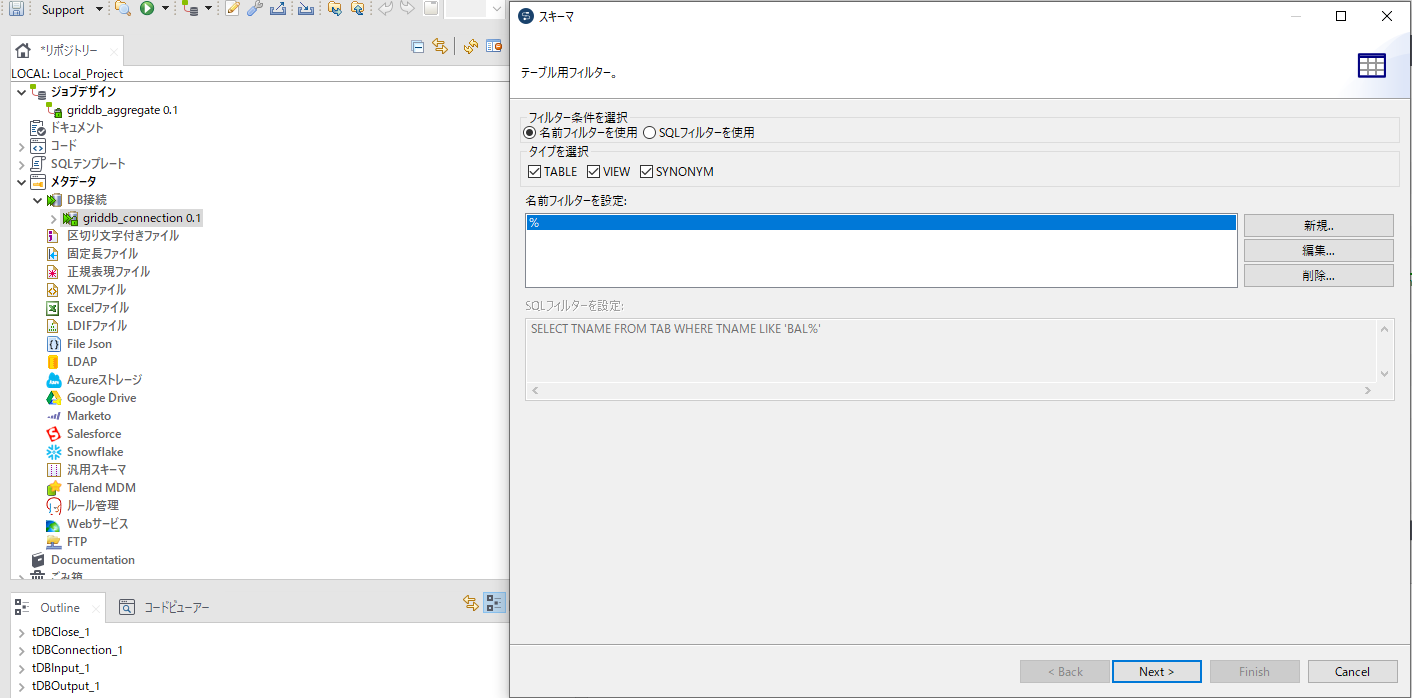
Task: Select the Outline tab
Action: pos(58,607)
